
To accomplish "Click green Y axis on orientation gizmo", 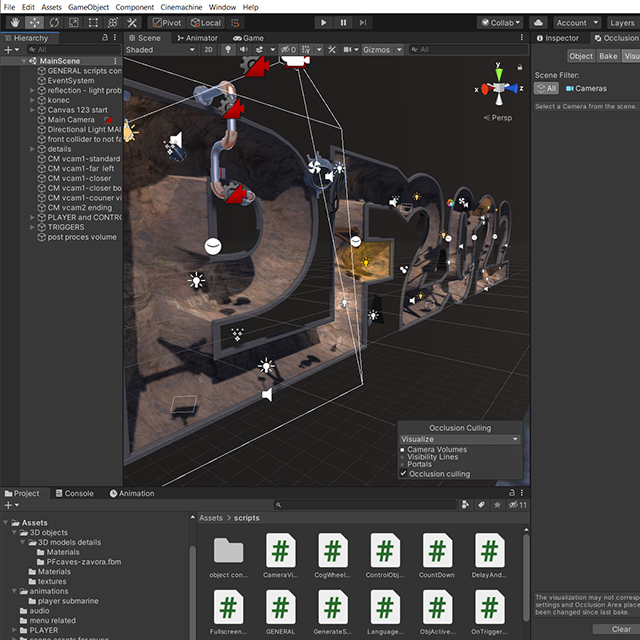I will click(499, 74).
